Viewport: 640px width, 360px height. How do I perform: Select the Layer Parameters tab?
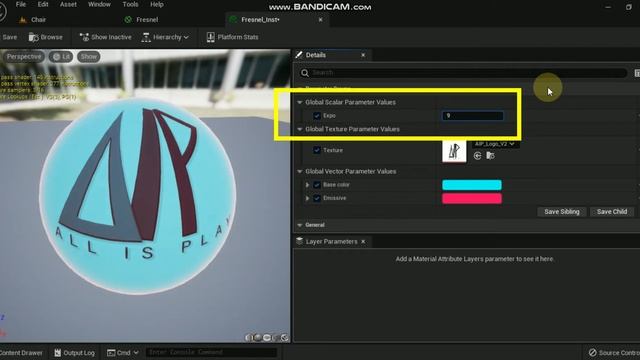(x=331, y=242)
